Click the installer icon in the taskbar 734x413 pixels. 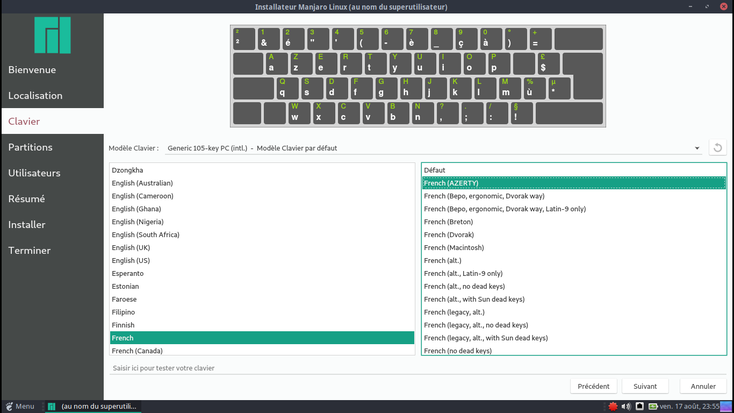pos(51,406)
